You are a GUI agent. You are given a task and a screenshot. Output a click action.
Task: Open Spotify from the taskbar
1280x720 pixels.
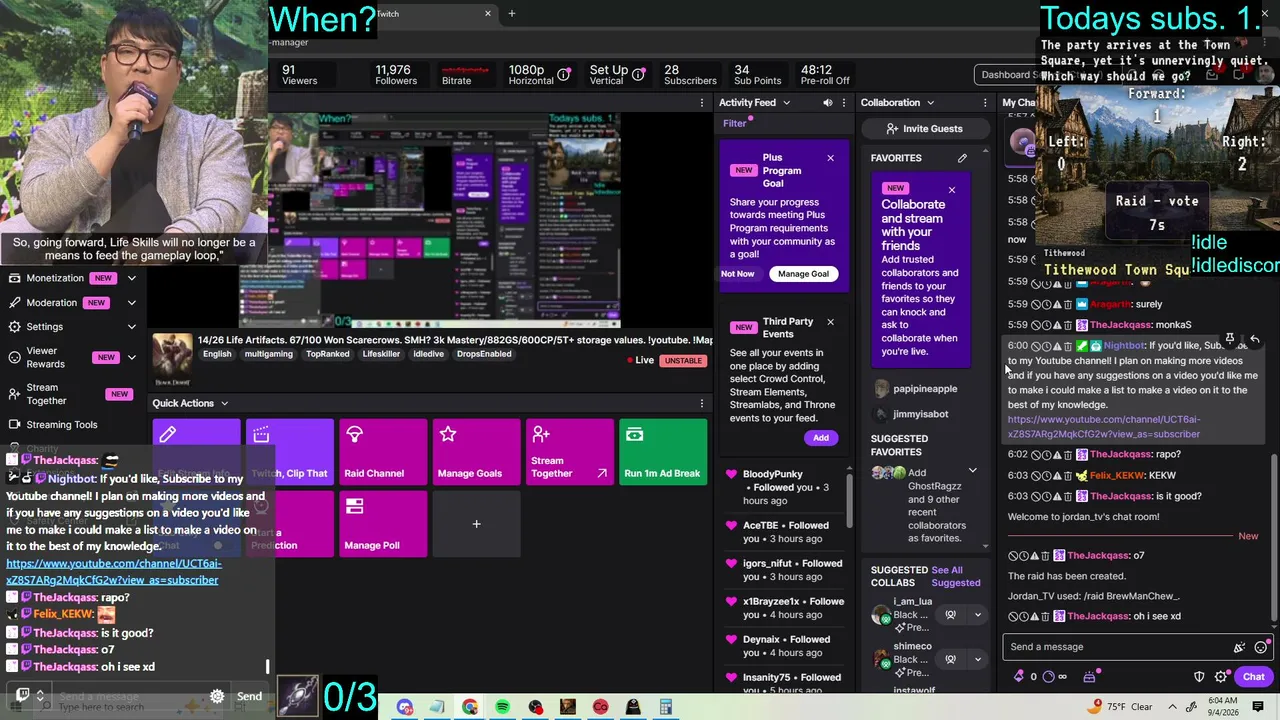(x=503, y=707)
